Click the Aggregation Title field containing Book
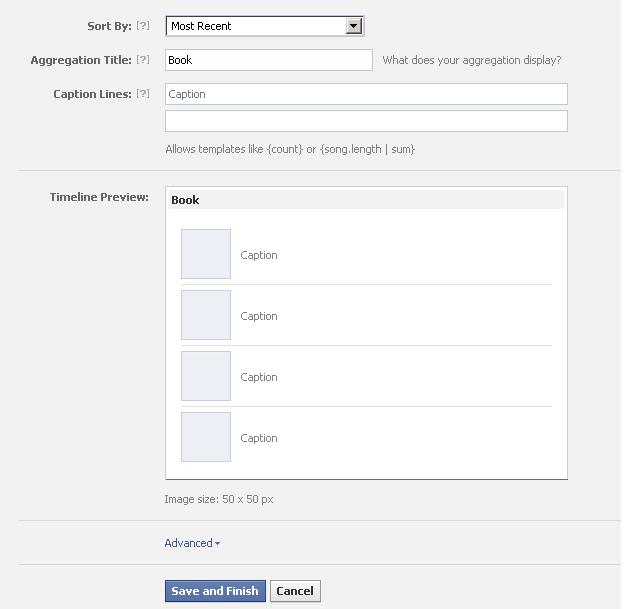 [x=268, y=60]
